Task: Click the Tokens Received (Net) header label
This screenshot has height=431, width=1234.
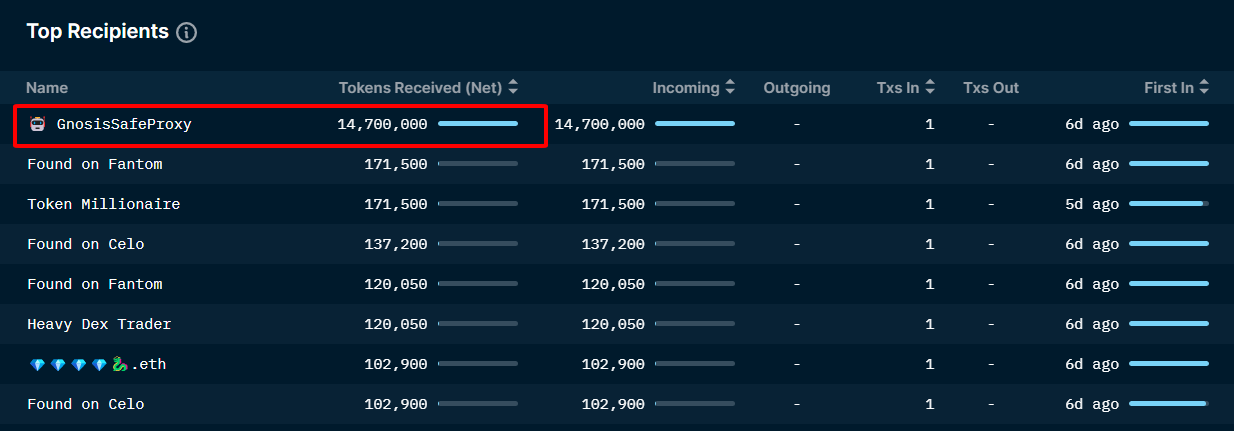Action: coord(421,88)
